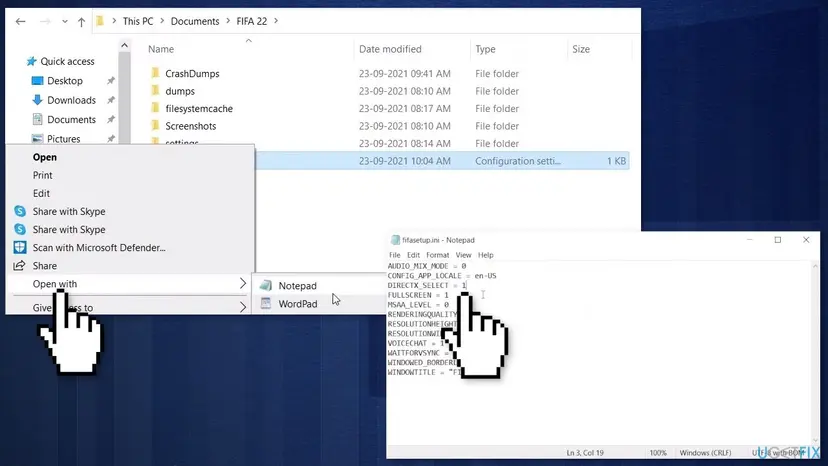Select the Screenshots folder
Viewport: 828px width, 466px height.
[191, 126]
